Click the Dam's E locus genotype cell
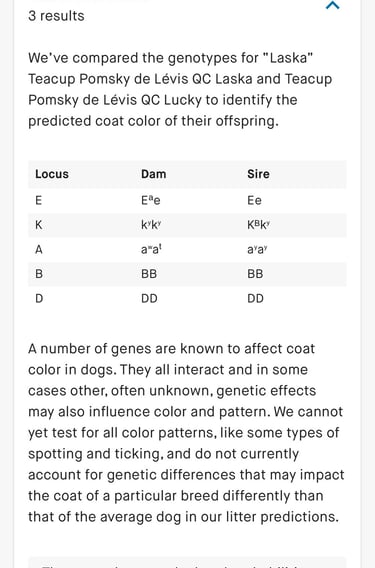This screenshot has height=568, width=375. (151, 200)
